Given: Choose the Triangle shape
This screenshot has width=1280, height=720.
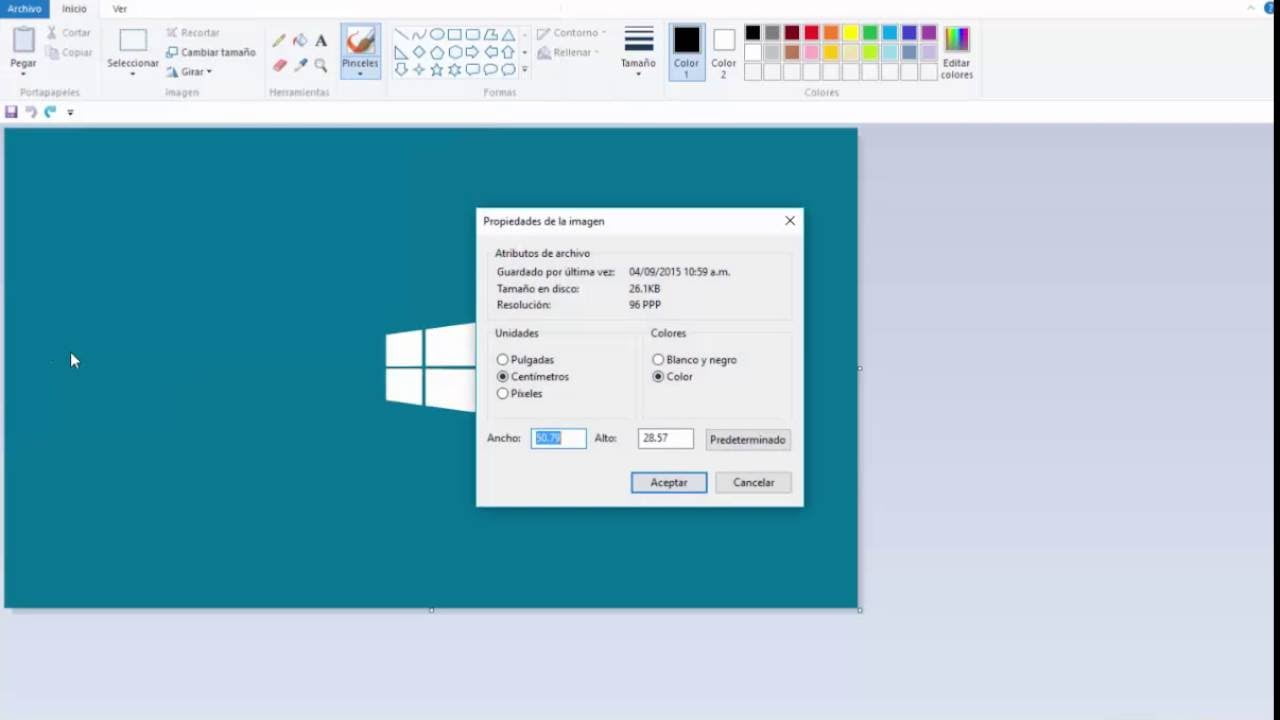Looking at the screenshot, I should pyautogui.click(x=508, y=34).
